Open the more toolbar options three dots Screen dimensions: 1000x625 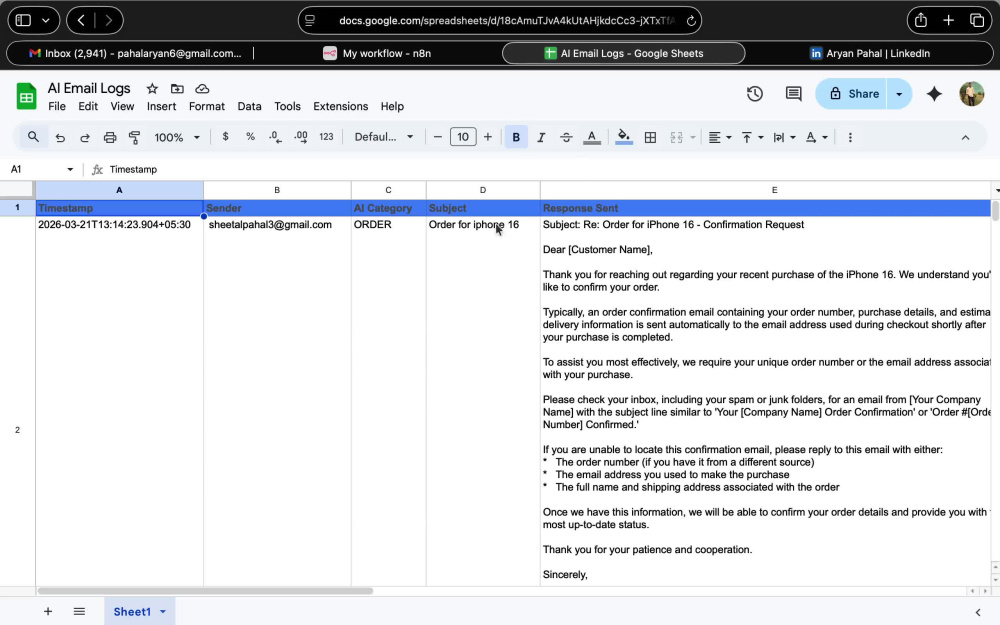(849, 137)
